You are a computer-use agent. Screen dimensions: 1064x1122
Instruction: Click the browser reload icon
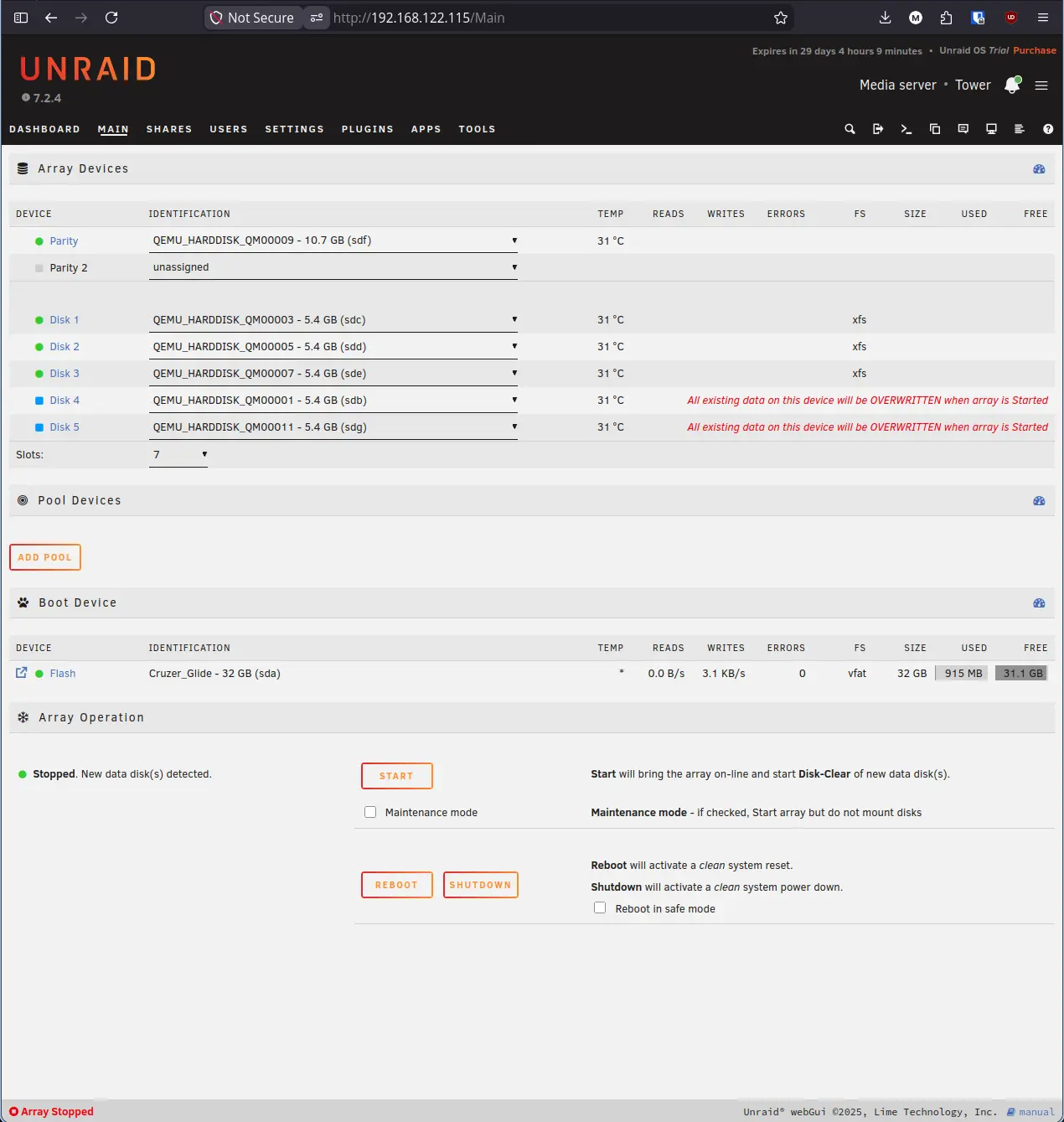[111, 18]
